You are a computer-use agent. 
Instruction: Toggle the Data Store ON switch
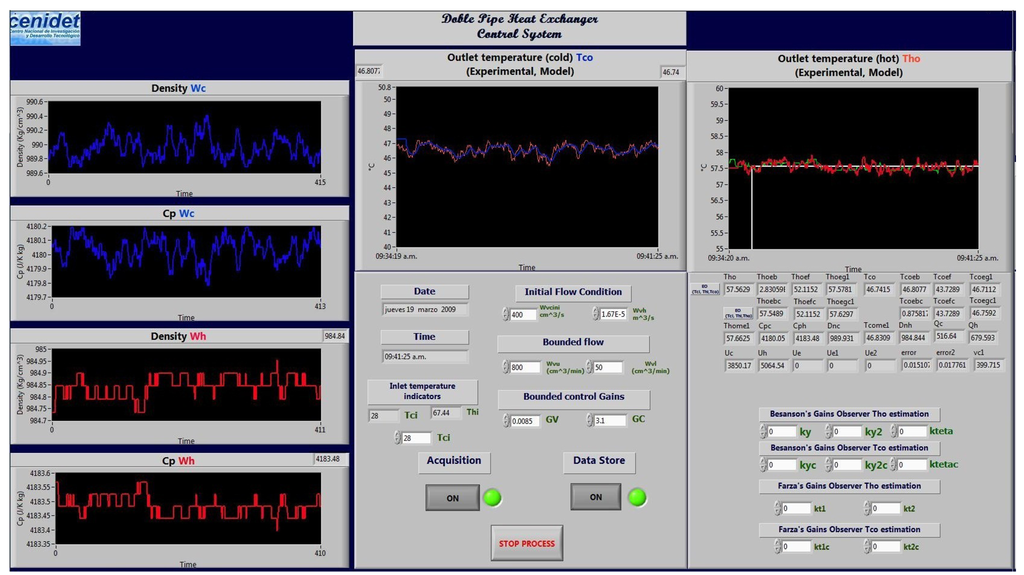pyautogui.click(x=596, y=497)
